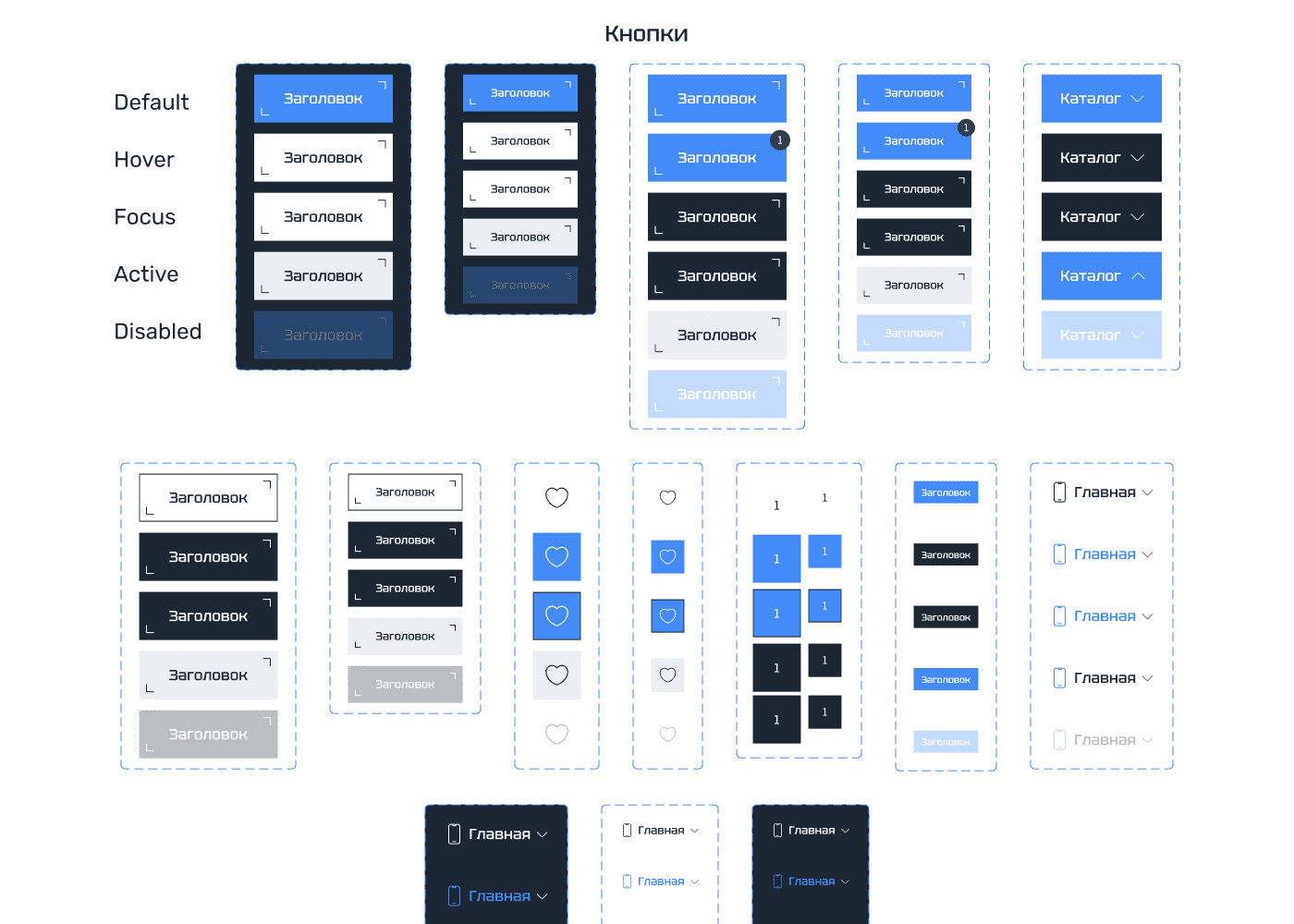
Task: Click the Default state label
Action: pyautogui.click(x=152, y=103)
